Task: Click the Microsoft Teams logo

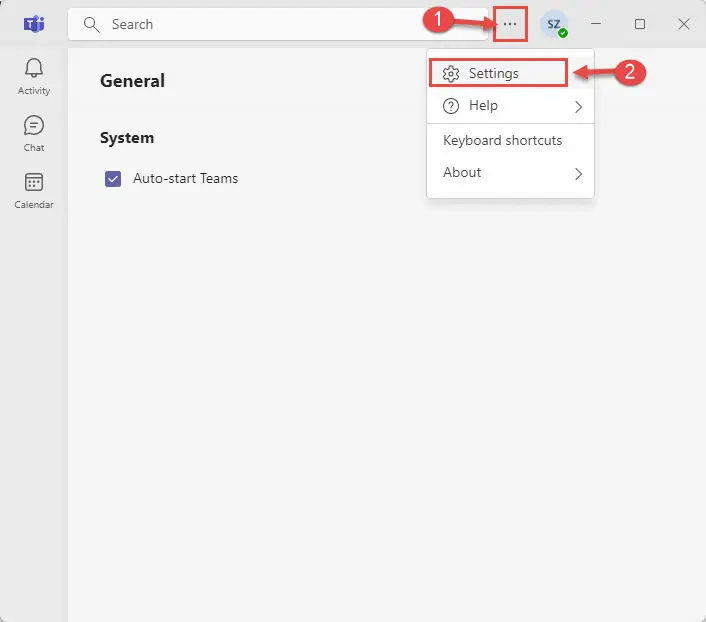Action: coord(34,24)
